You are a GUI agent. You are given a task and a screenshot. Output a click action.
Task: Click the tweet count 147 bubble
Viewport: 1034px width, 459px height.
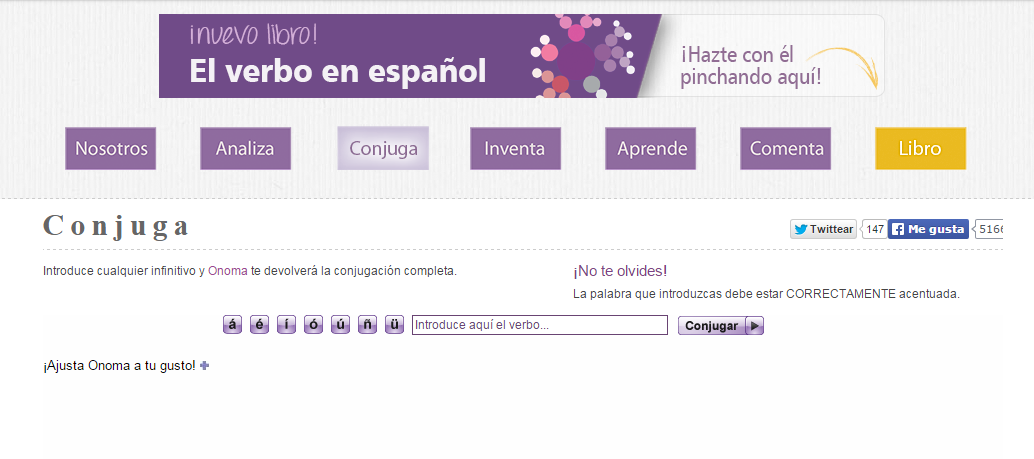pos(874,230)
